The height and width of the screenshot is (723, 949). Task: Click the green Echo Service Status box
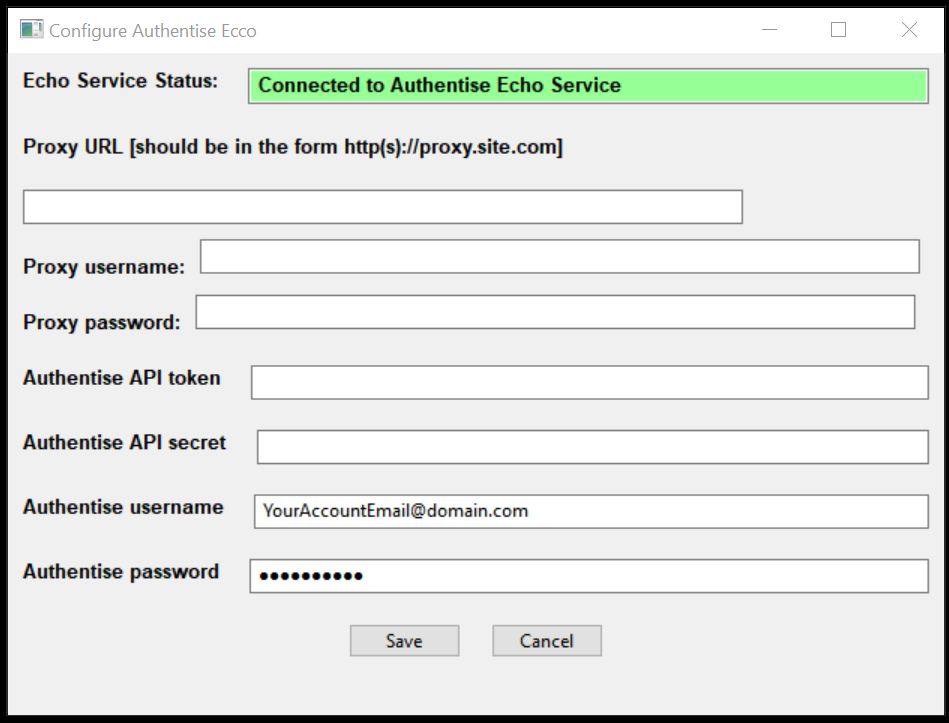coord(588,86)
